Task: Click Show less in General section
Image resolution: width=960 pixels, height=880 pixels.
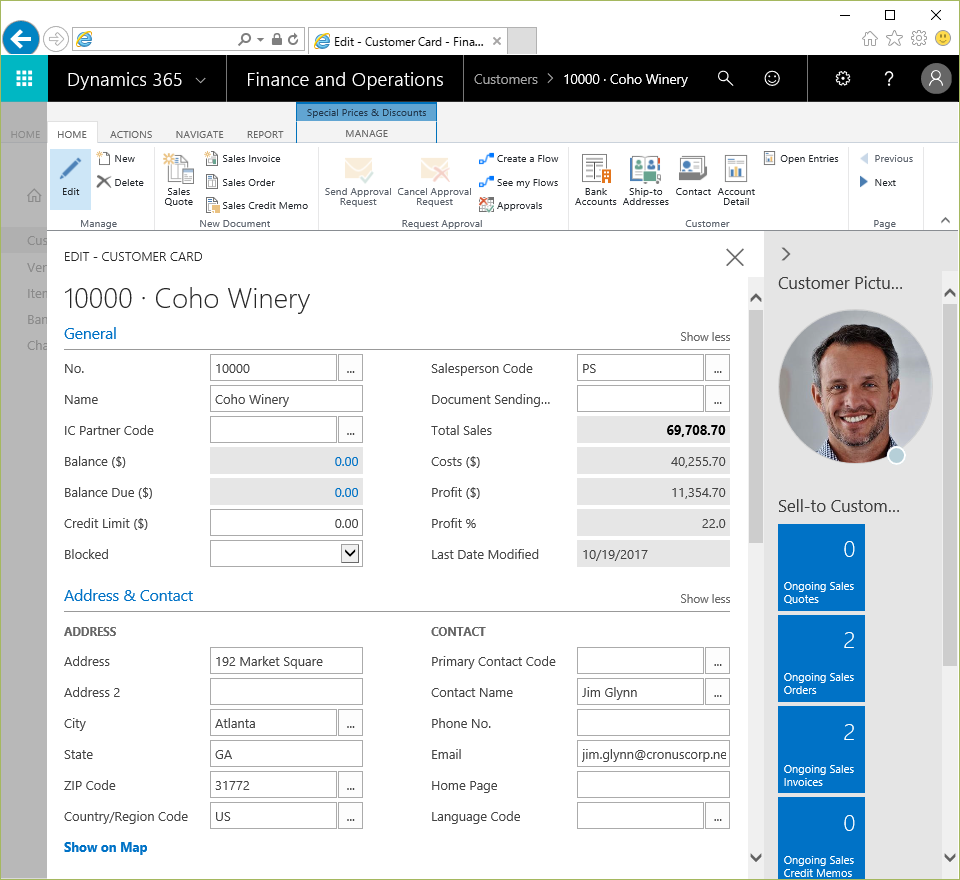Action: click(x=705, y=337)
